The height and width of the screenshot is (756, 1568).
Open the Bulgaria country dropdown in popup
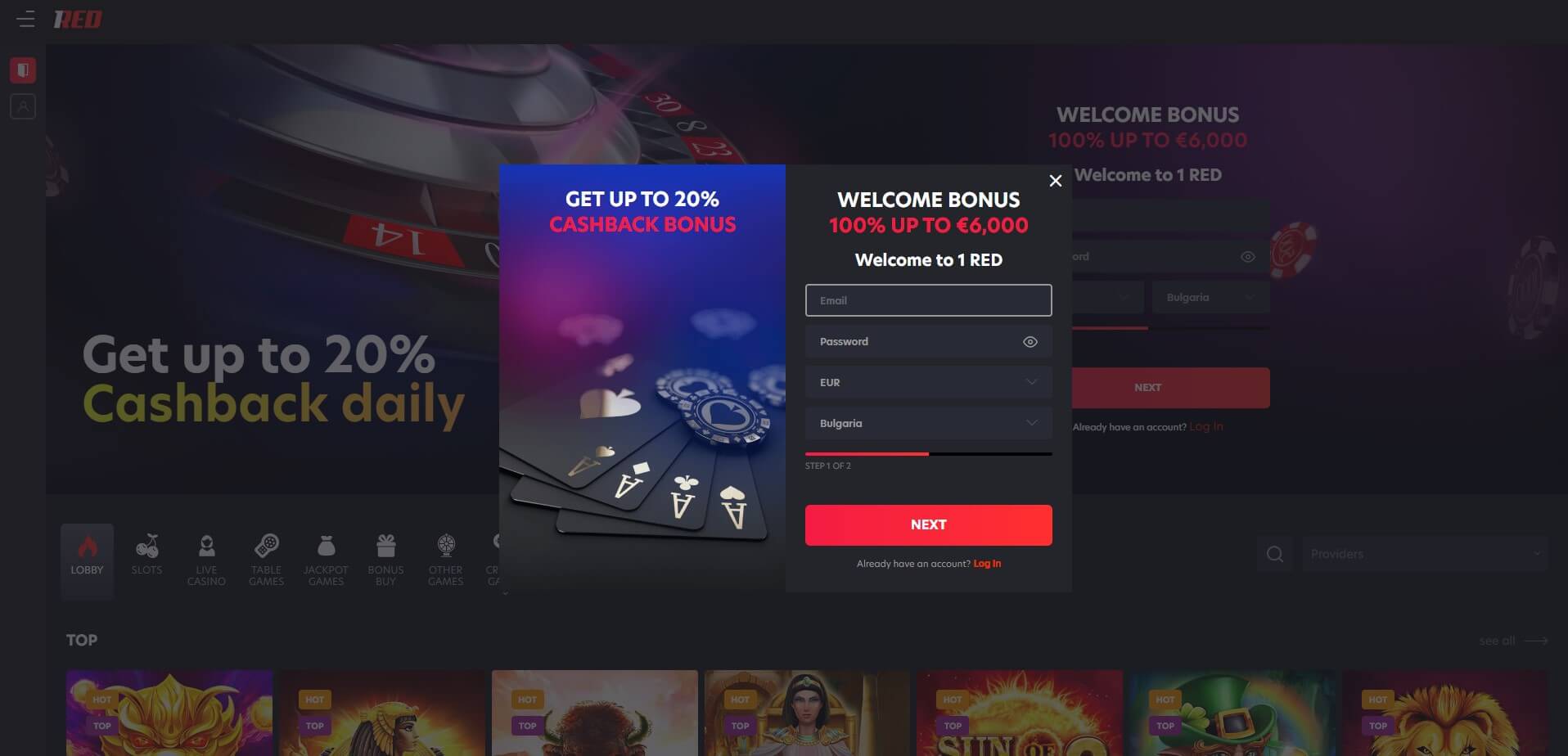(x=929, y=423)
